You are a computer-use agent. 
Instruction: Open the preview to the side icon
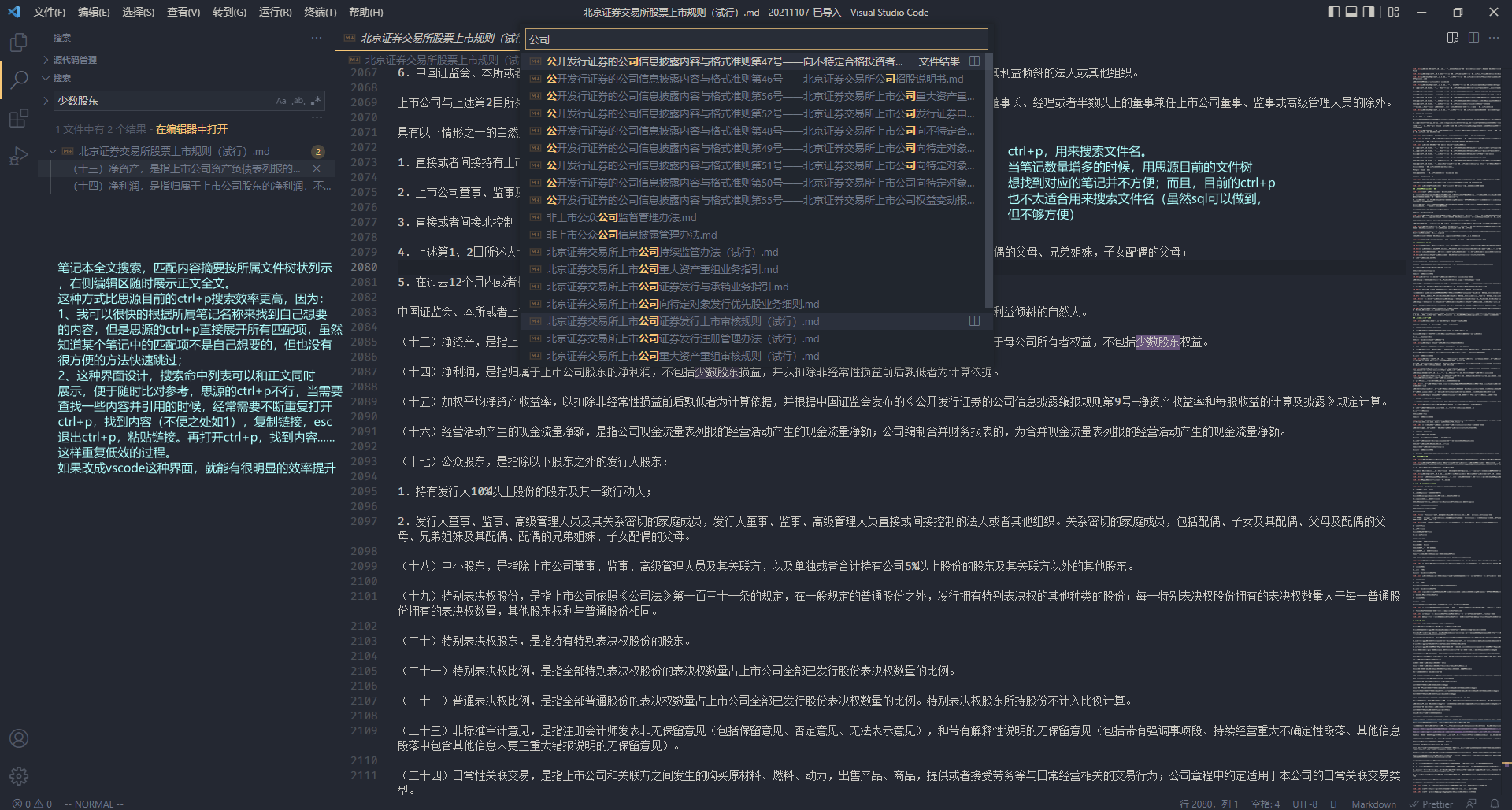click(1453, 38)
